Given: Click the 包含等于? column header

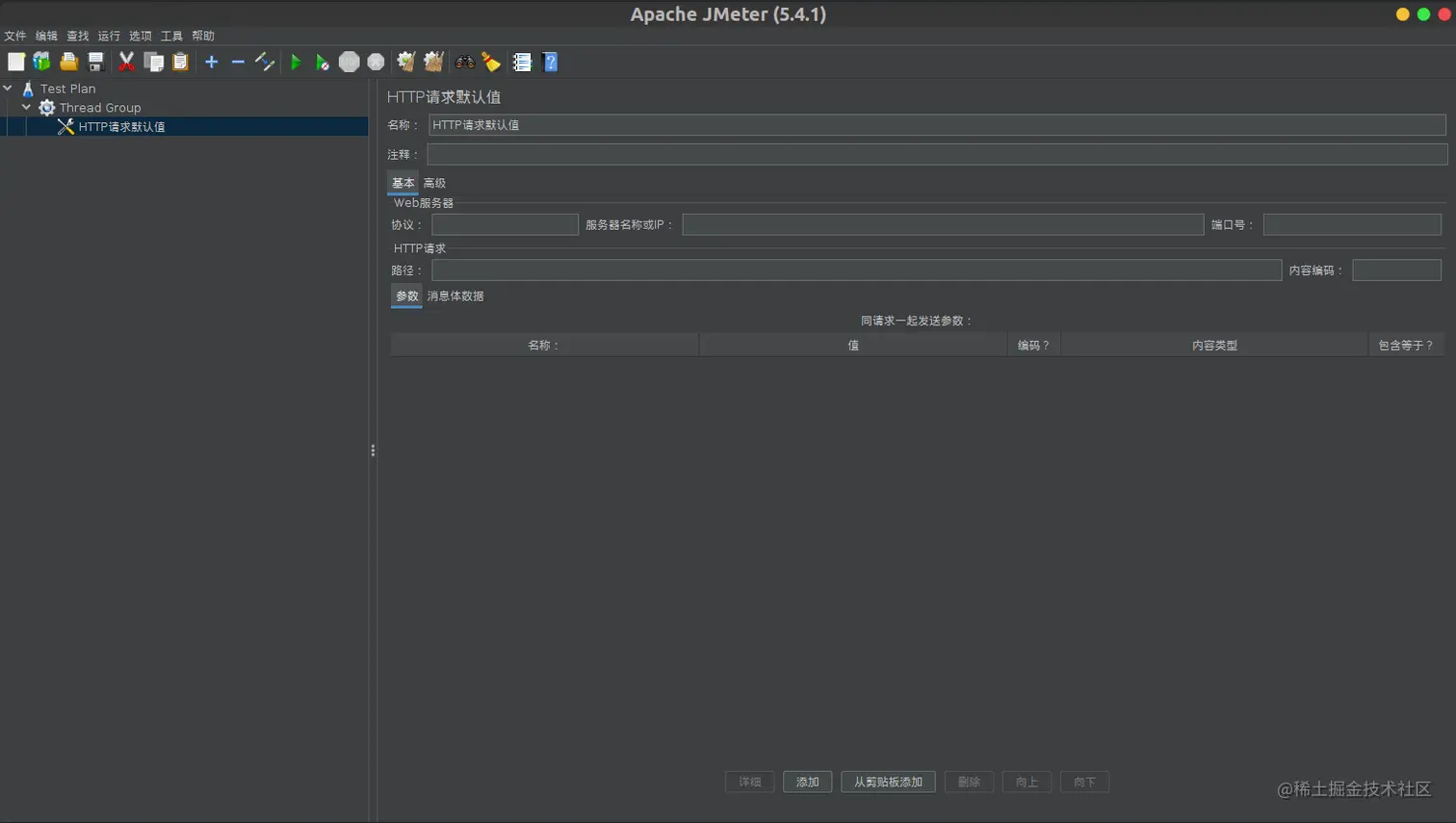Looking at the screenshot, I should pyautogui.click(x=1406, y=345).
